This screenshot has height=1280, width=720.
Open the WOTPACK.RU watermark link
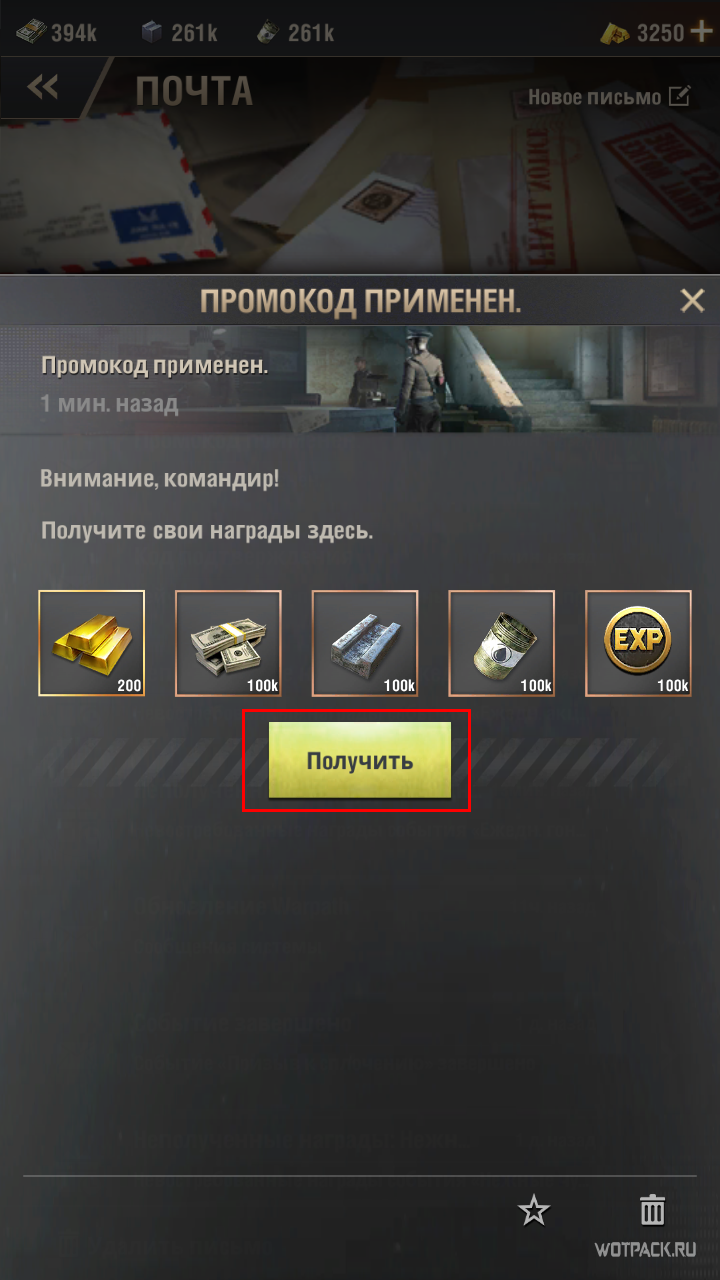point(645,1250)
